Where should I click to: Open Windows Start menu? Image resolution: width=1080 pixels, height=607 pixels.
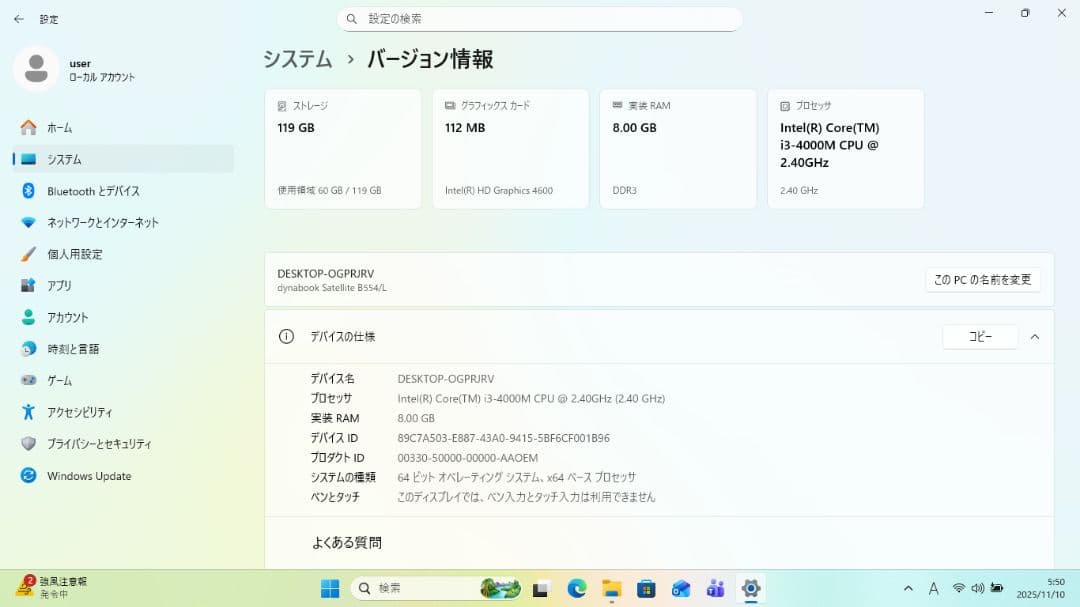pos(330,589)
